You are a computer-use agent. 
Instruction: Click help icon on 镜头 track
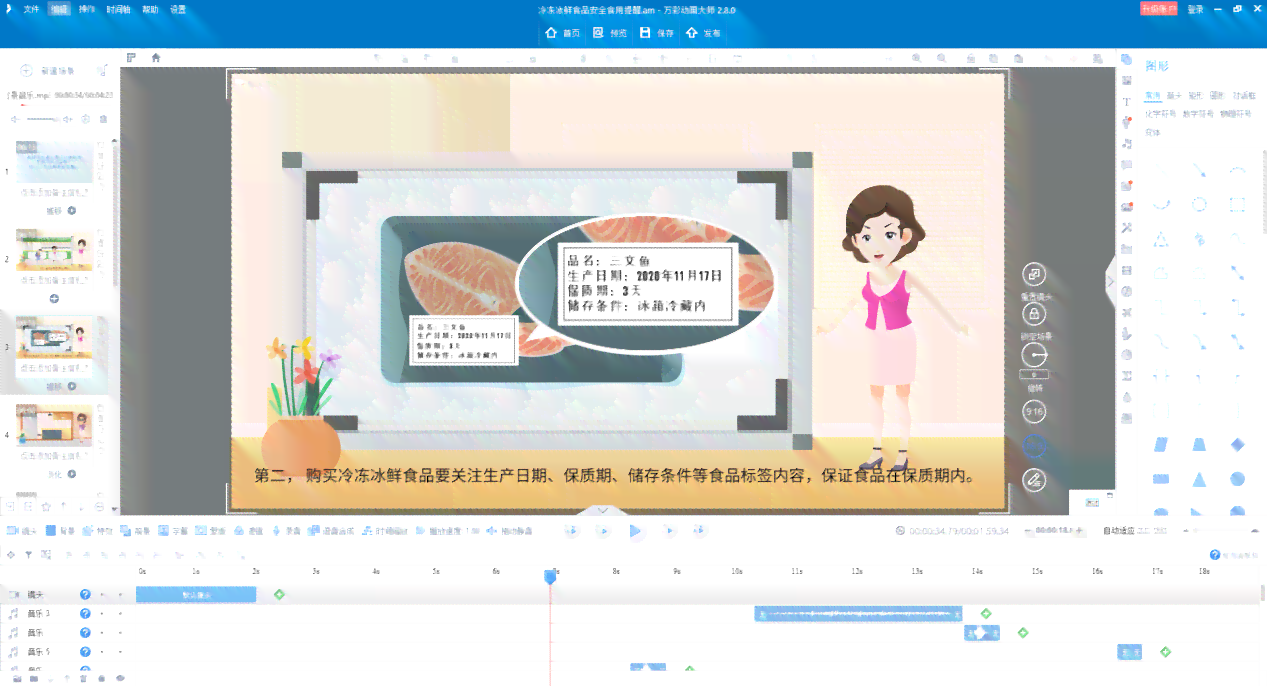[85, 594]
